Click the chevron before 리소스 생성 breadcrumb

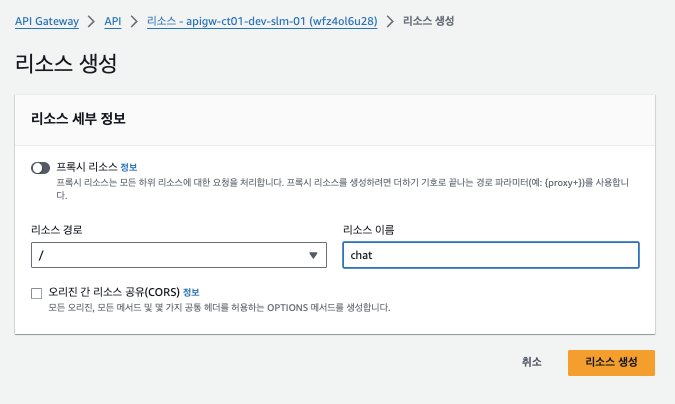coord(390,21)
